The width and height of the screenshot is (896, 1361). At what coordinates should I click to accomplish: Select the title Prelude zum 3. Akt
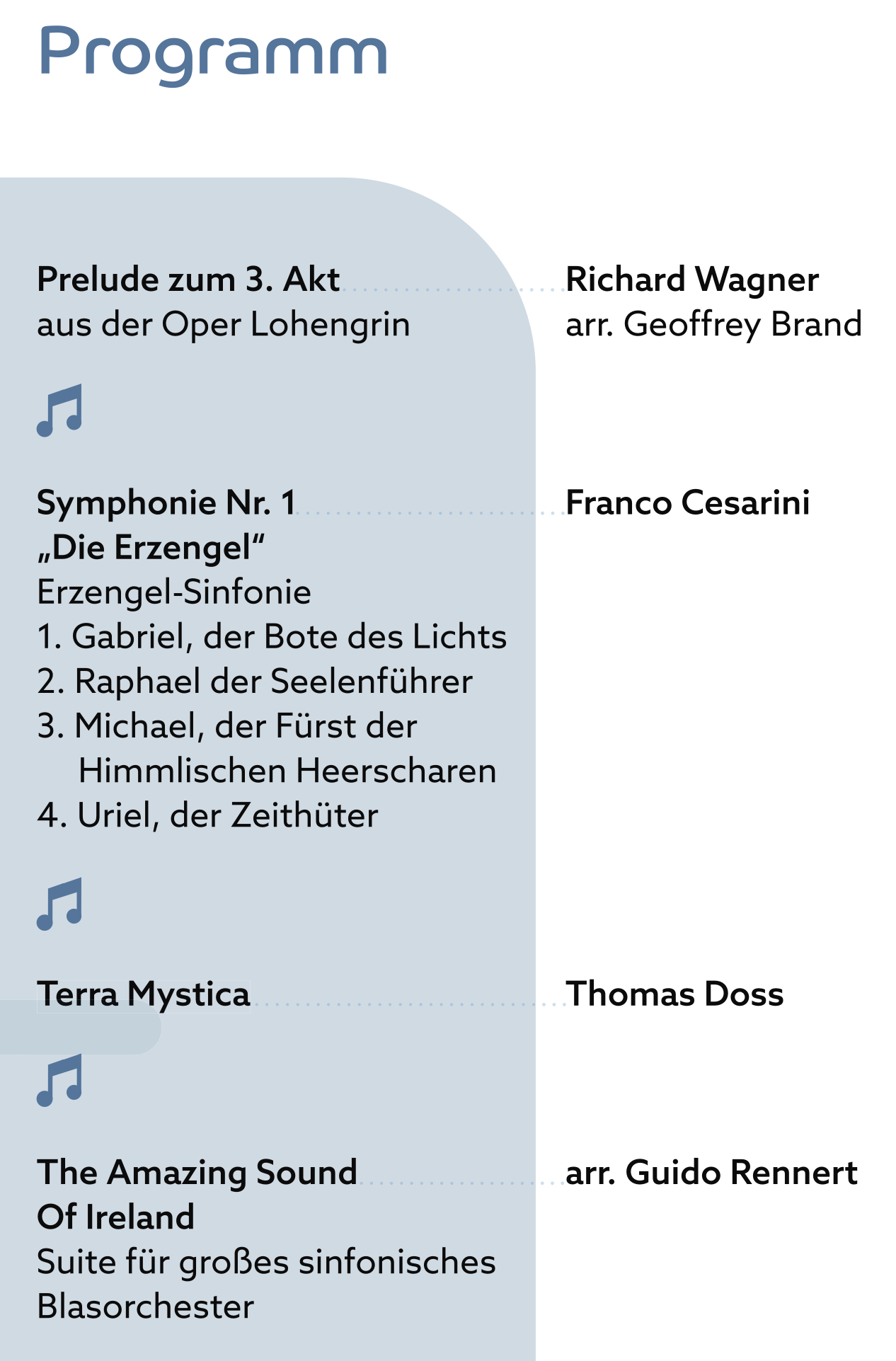(x=188, y=280)
